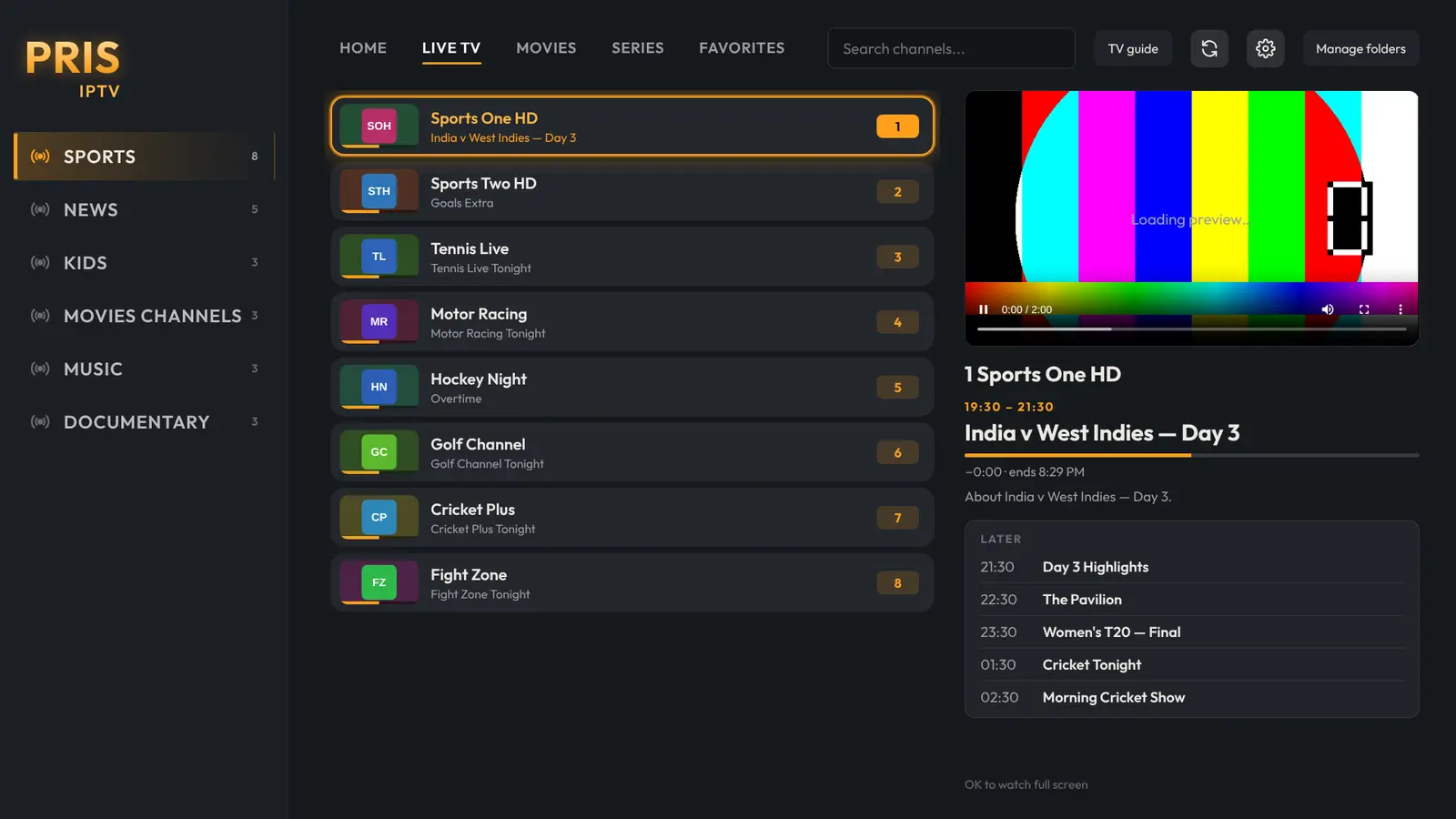Viewport: 1456px width, 819px height.
Task: Focus the Search channels field
Action: 951,48
